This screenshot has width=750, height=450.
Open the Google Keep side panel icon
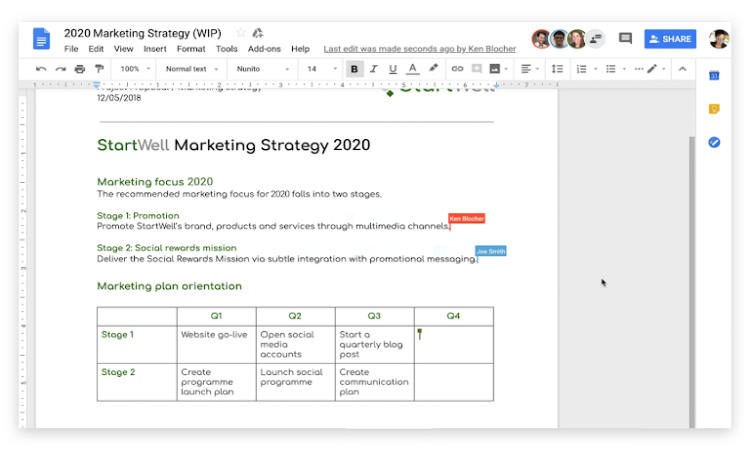coord(714,109)
